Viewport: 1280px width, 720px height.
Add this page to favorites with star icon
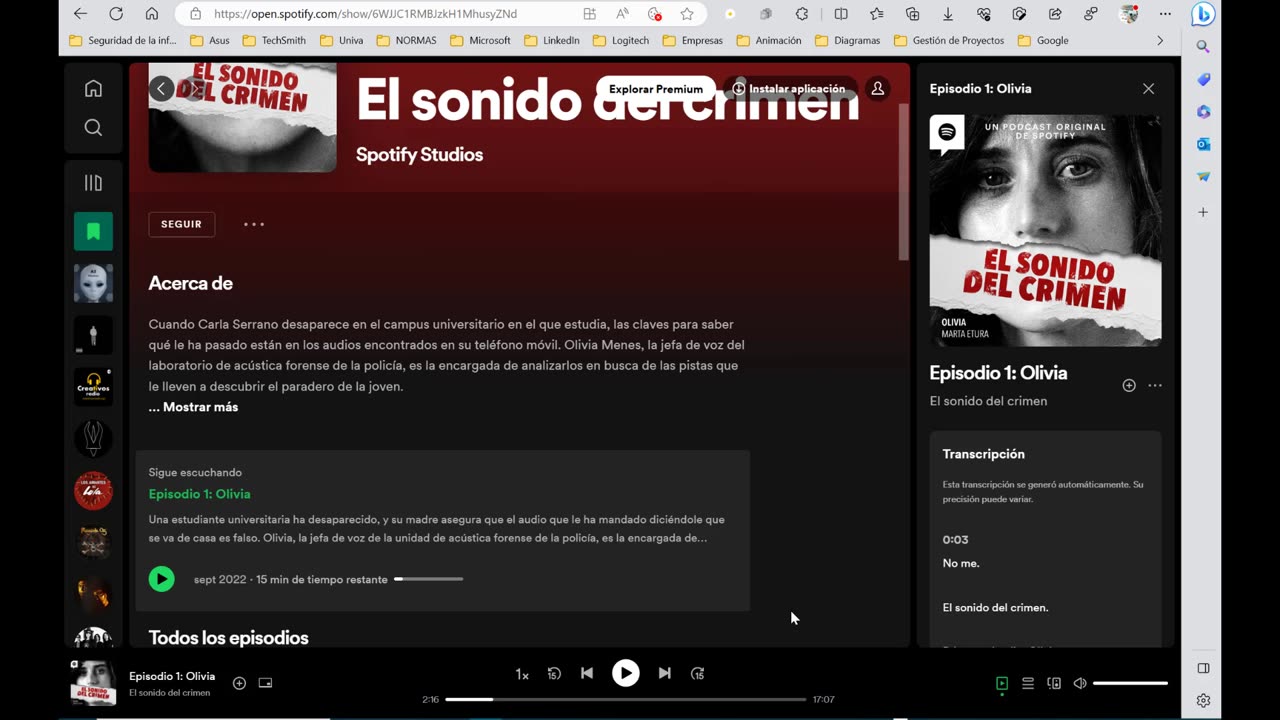687,14
